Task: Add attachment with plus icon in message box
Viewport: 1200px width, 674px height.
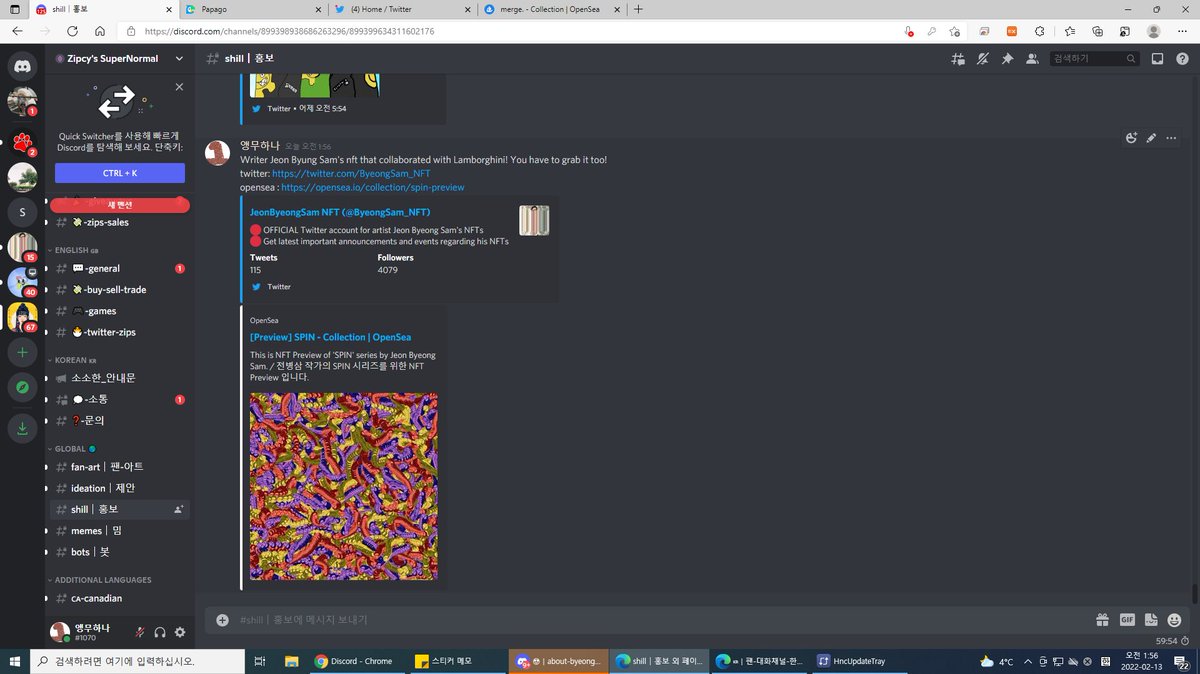Action: tap(222, 620)
